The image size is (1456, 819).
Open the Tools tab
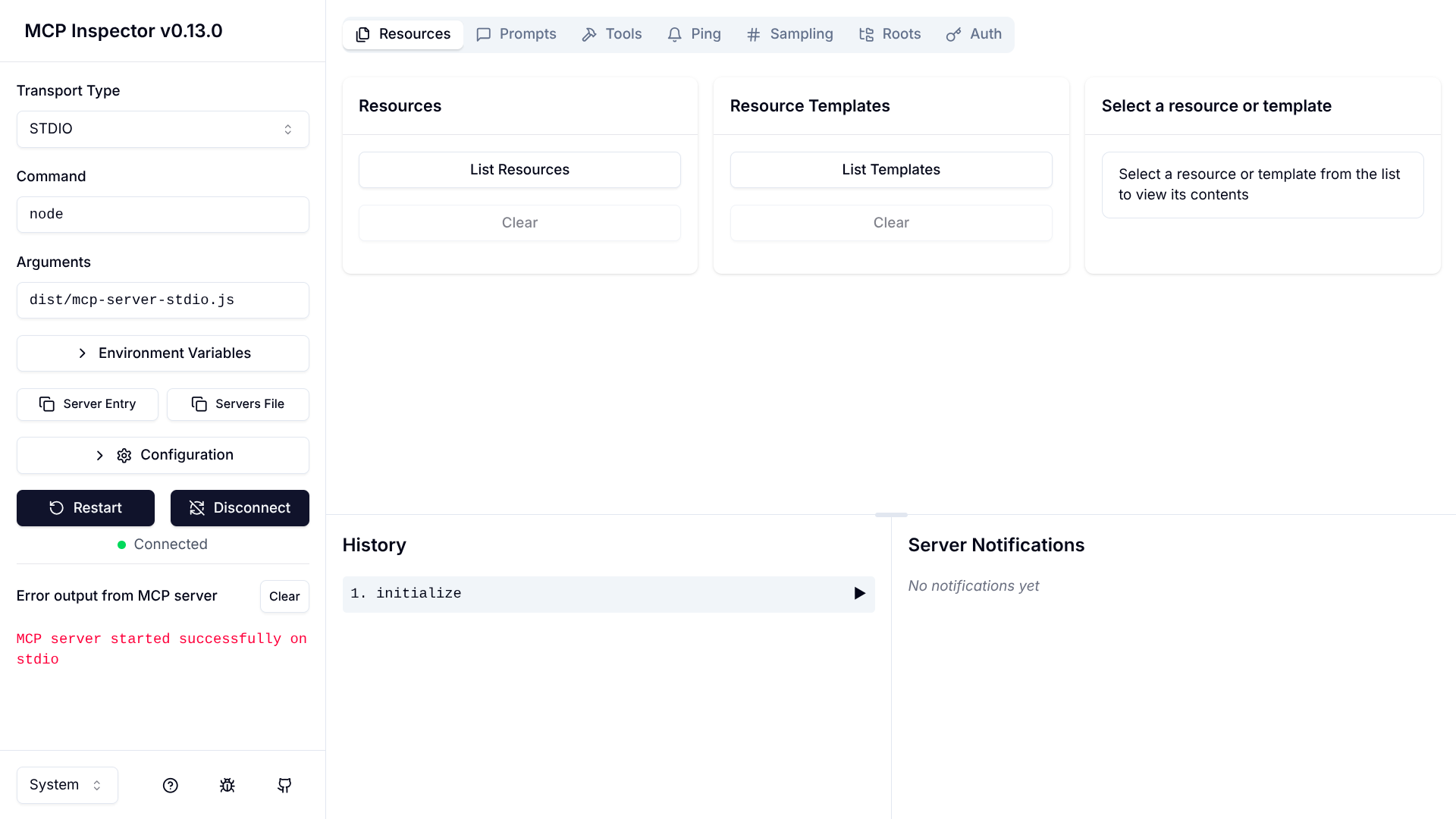pyautogui.click(x=612, y=34)
